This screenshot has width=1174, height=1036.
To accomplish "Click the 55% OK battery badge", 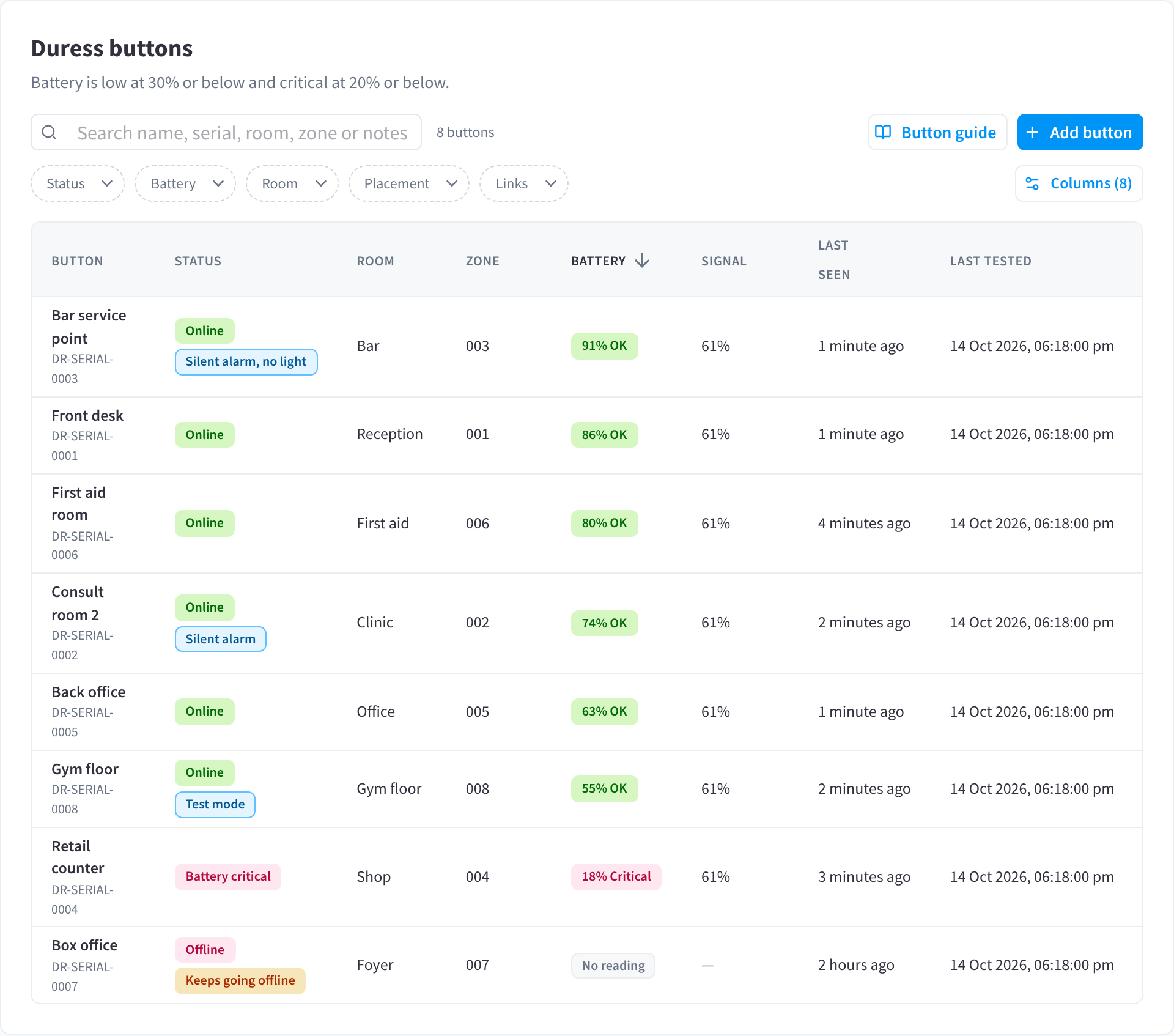I will 604,788.
